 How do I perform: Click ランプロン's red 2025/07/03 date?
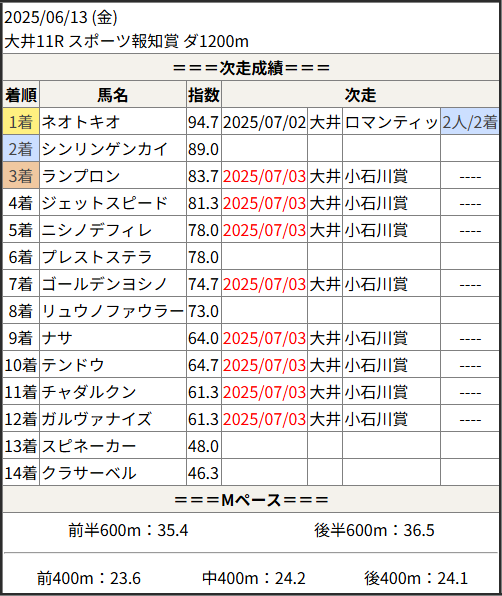264,176
